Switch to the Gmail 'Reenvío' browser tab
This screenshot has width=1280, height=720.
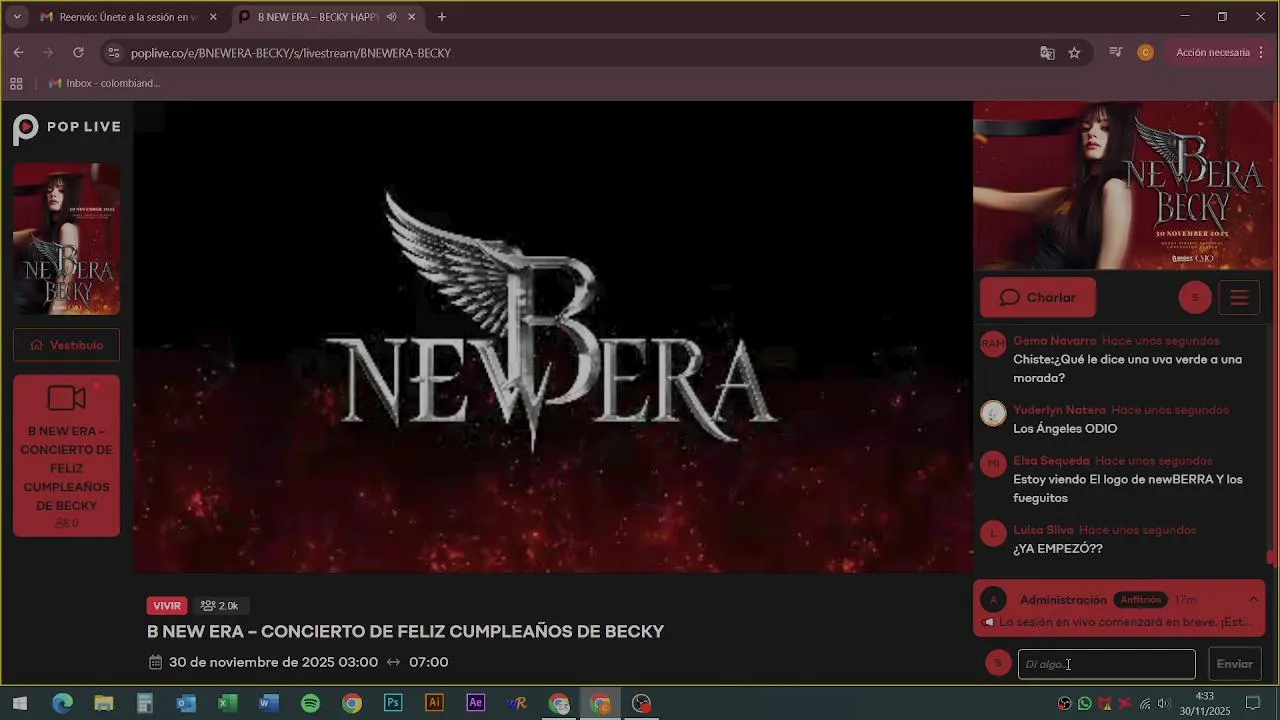(x=127, y=17)
